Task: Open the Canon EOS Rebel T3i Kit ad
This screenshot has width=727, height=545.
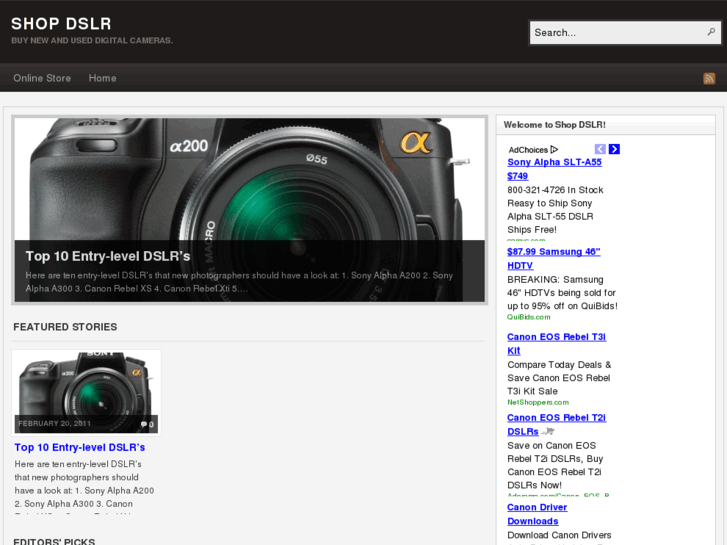Action: (x=556, y=344)
